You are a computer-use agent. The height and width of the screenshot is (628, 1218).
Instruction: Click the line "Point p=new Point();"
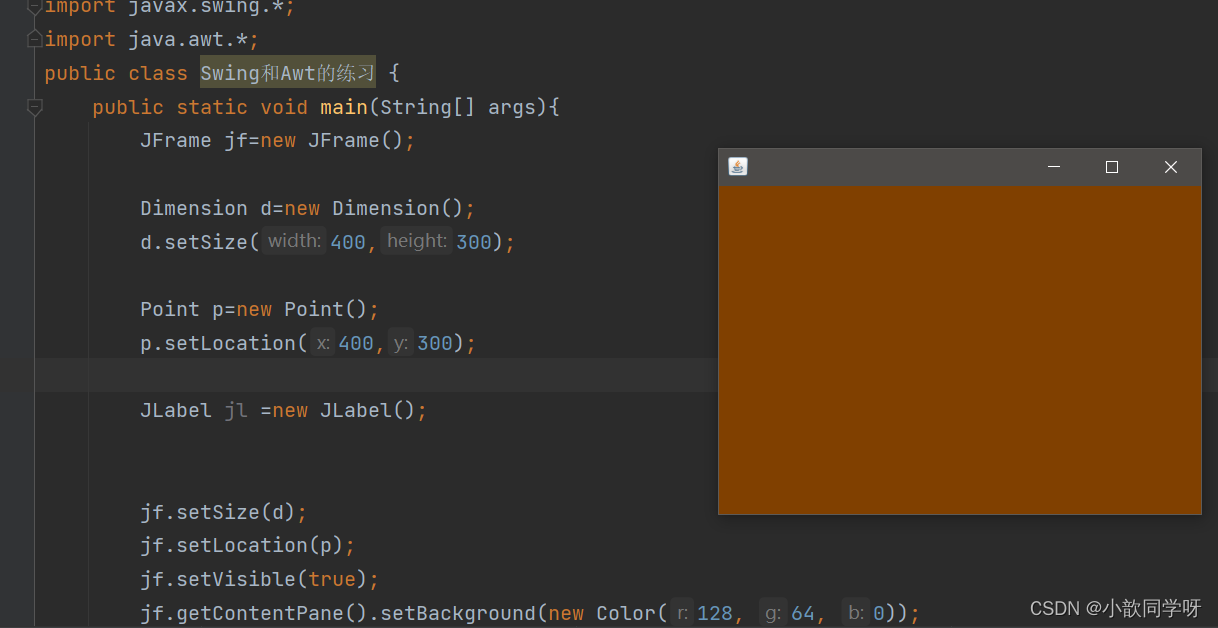[260, 309]
